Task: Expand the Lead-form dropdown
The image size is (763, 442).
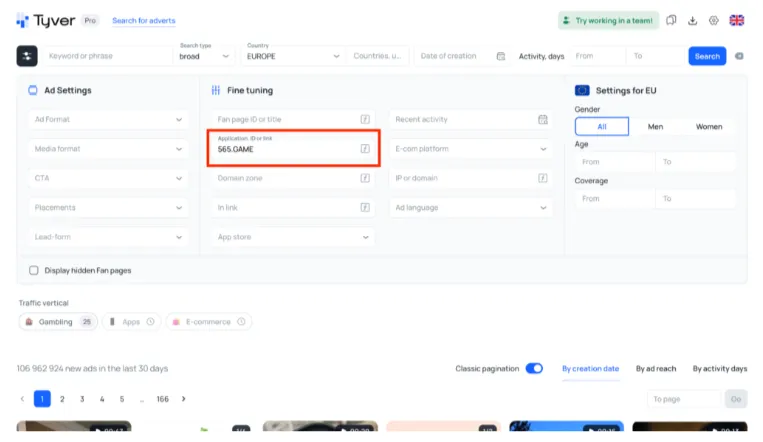Action: [x=108, y=237]
